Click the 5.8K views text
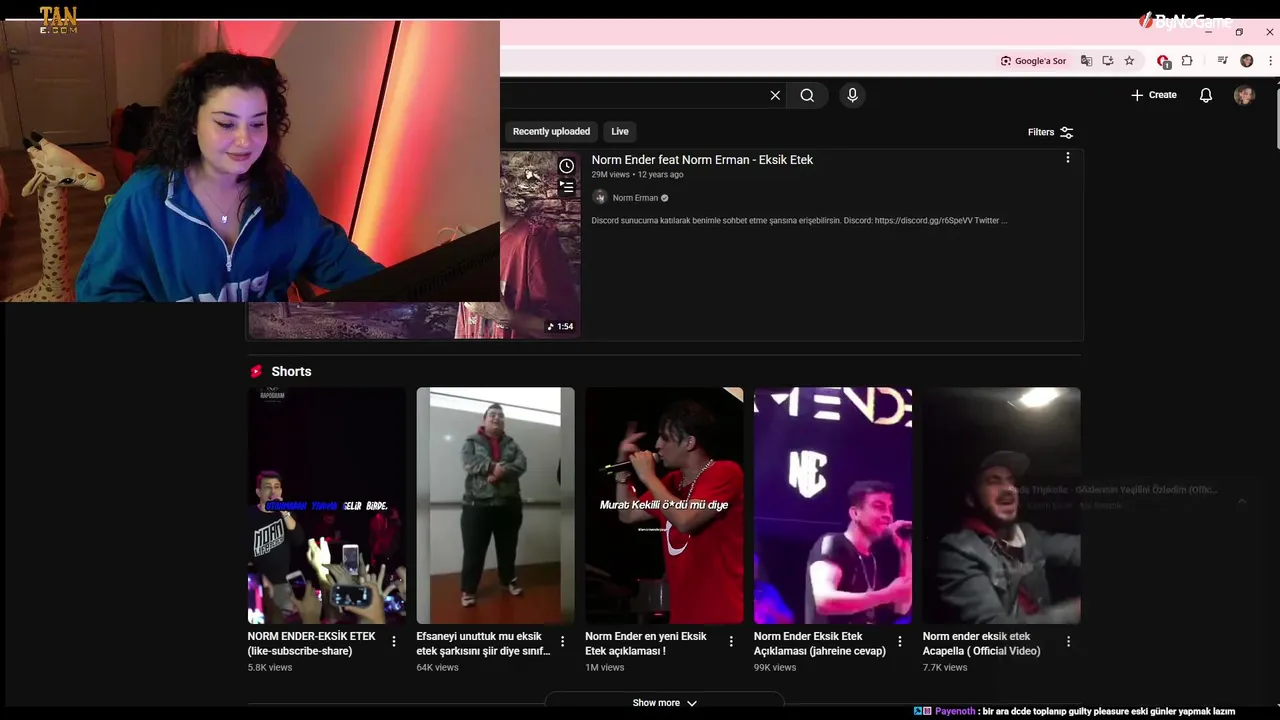1280x720 pixels. click(x=270, y=667)
